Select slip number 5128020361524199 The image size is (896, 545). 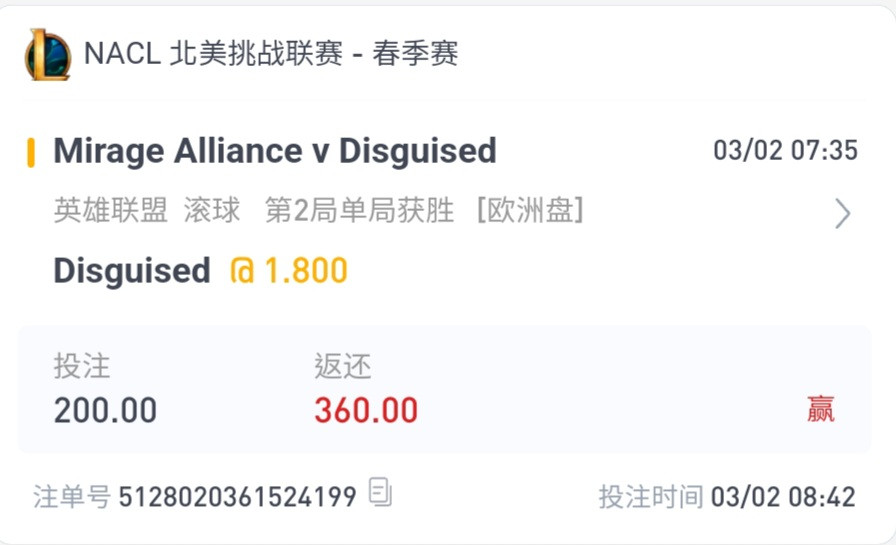pos(238,496)
